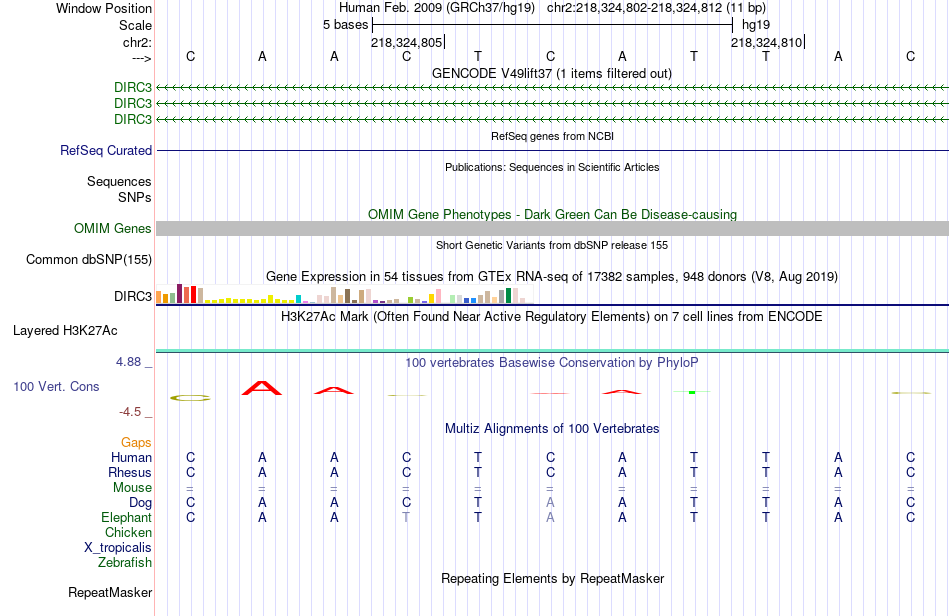The image size is (950, 616).
Task: Open the GENCODE V49lift37 track title
Action: 551,73
